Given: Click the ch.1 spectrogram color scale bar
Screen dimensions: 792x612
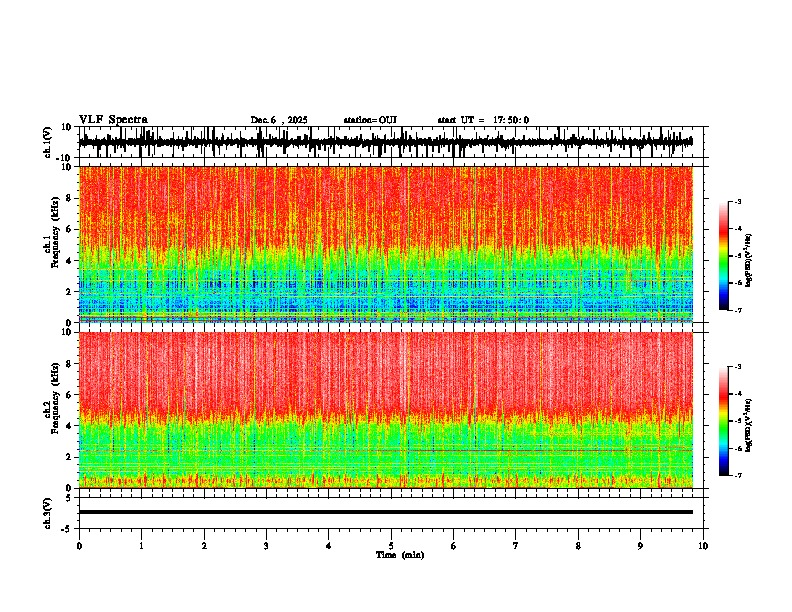Looking at the screenshot, I should (723, 256).
